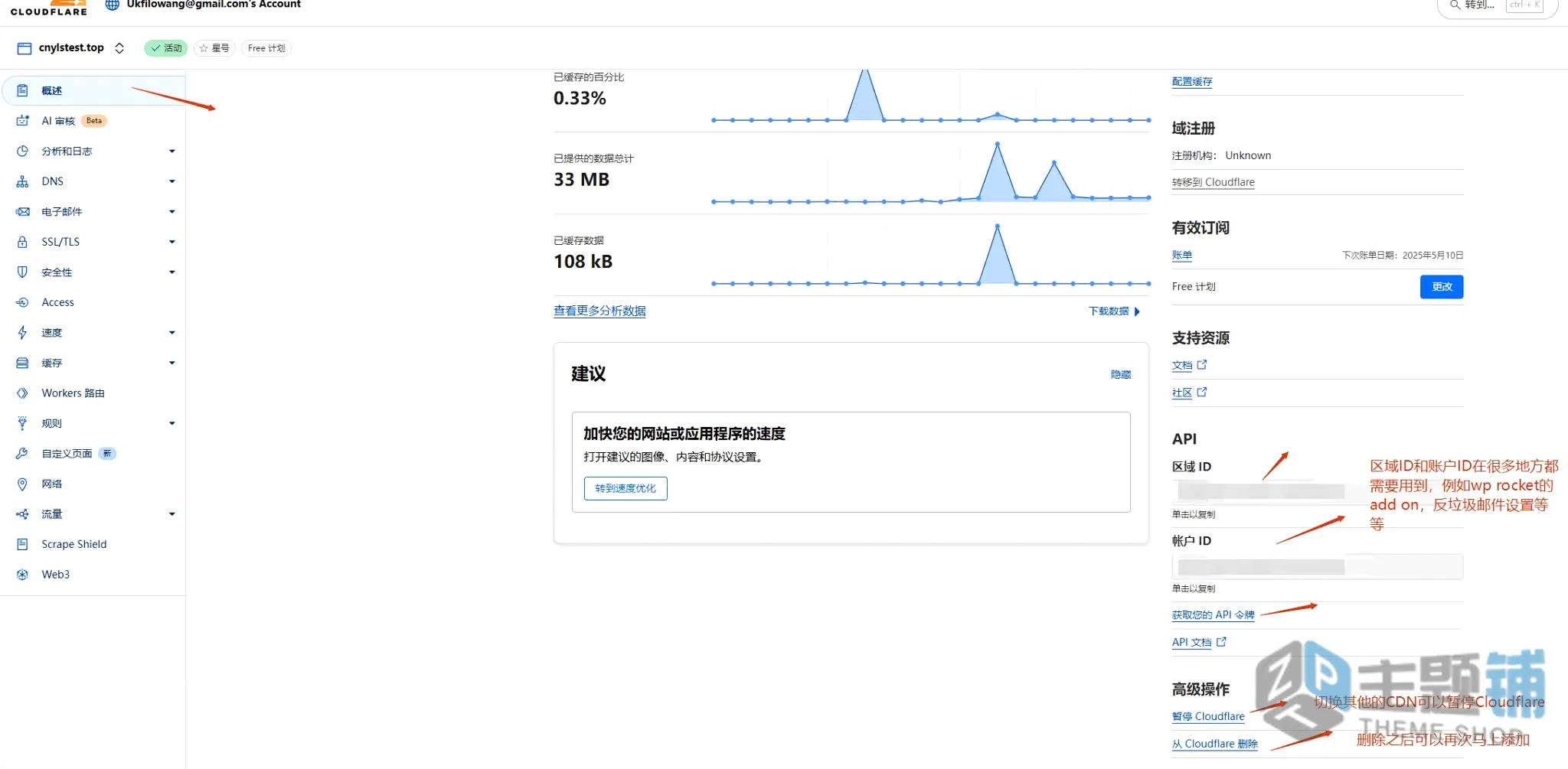This screenshot has width=1568, height=769.
Task: Click the Workers 路由 diamond icon
Action: 22,393
